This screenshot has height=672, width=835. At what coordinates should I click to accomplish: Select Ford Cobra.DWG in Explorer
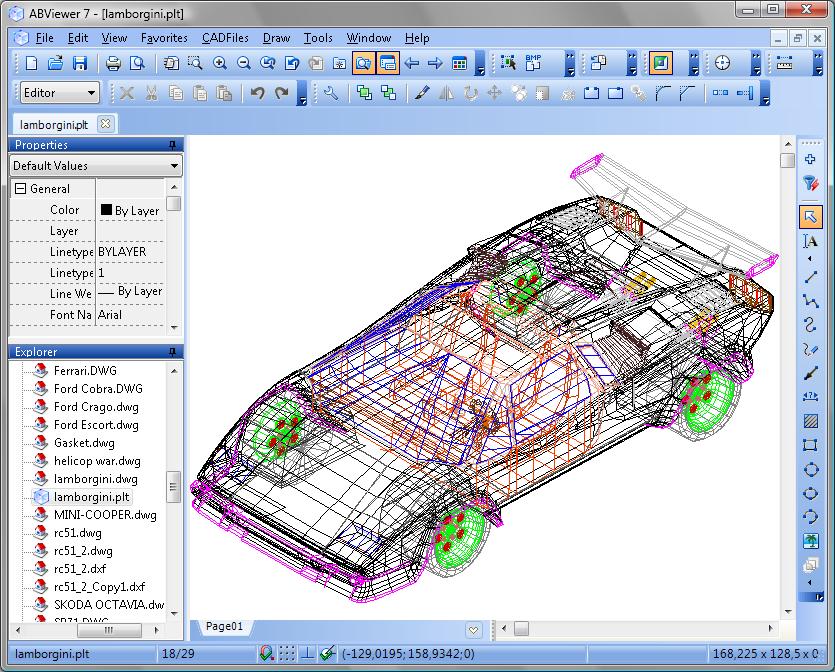98,389
